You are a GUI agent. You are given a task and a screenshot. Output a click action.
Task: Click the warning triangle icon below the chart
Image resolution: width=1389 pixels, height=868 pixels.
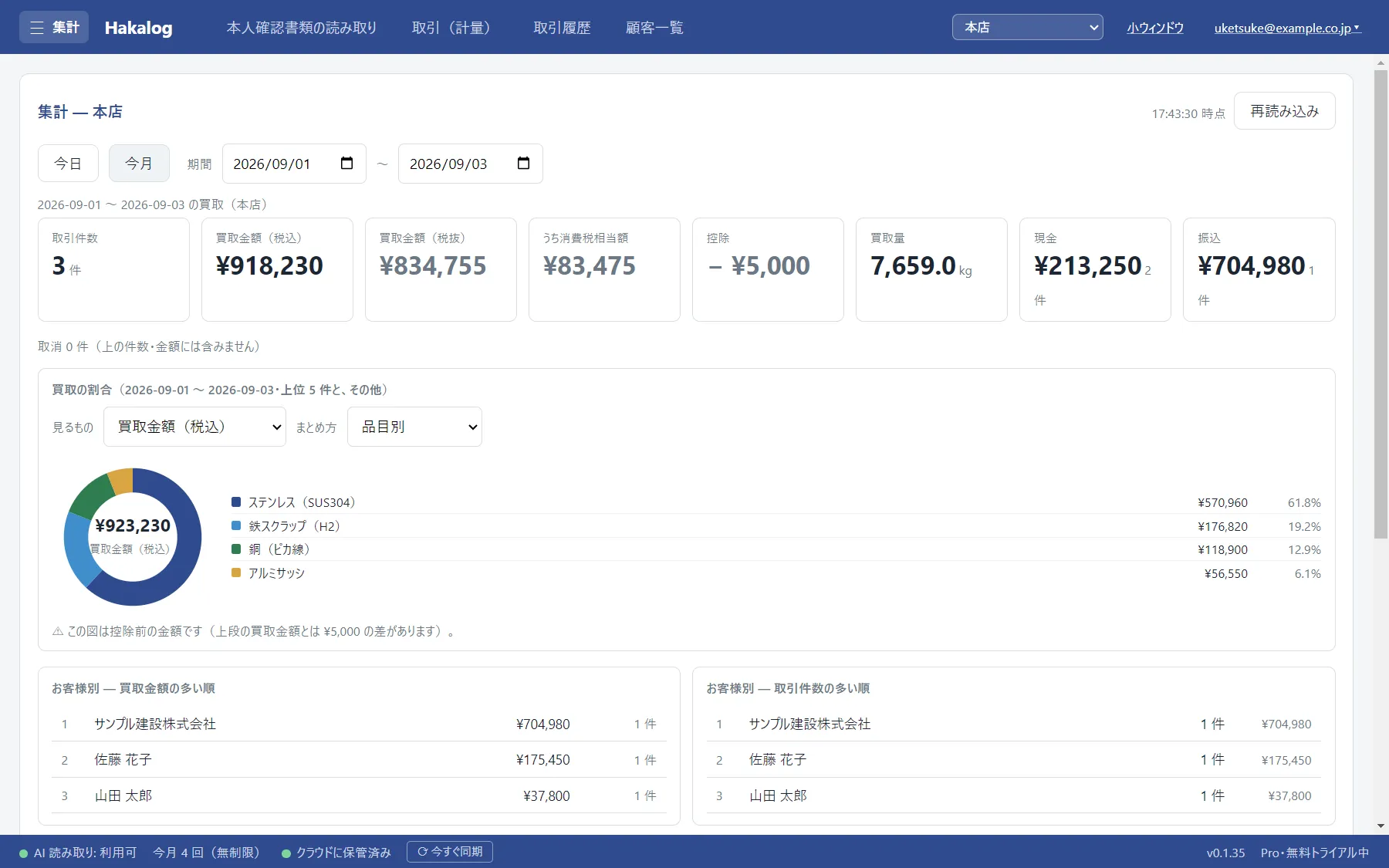click(x=58, y=631)
